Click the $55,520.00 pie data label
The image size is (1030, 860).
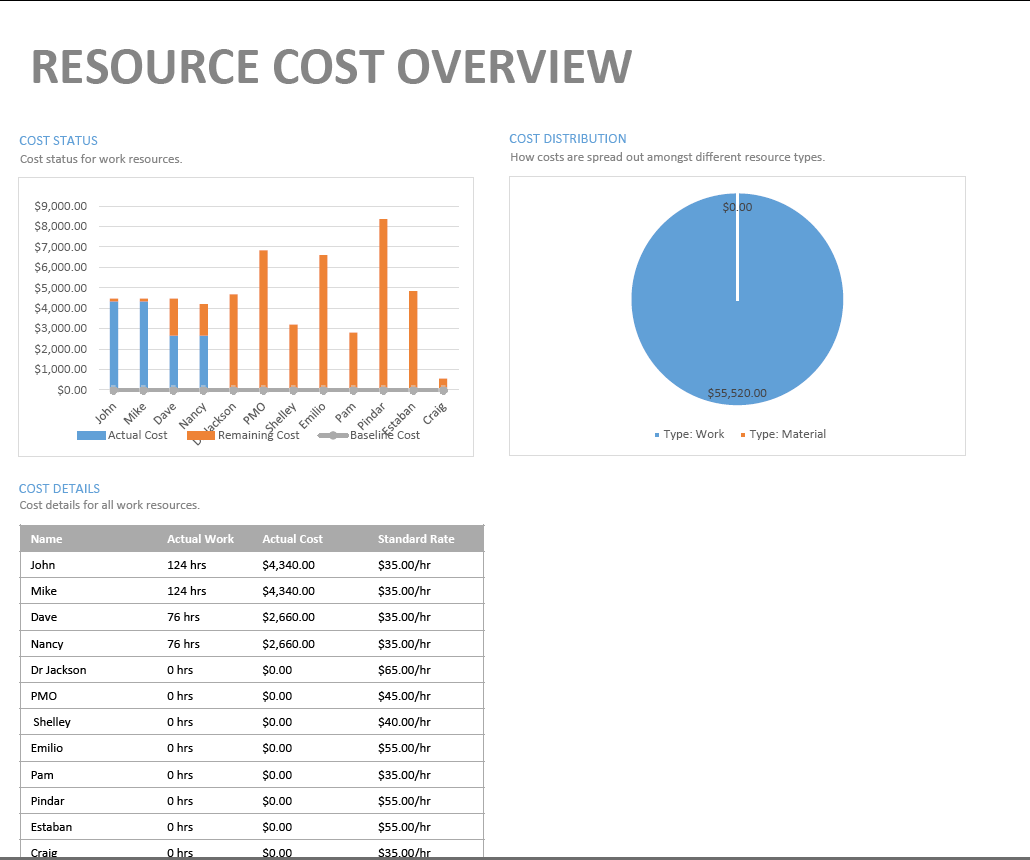click(x=737, y=393)
